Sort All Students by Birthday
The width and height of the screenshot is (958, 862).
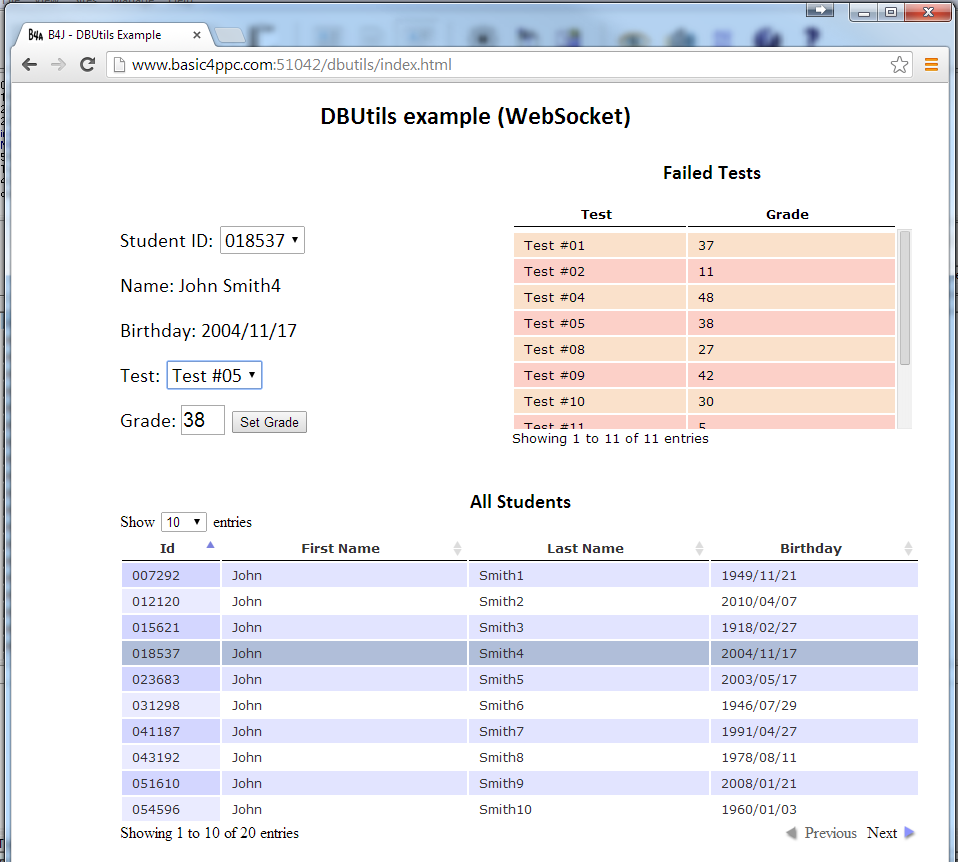pyautogui.click(x=814, y=548)
